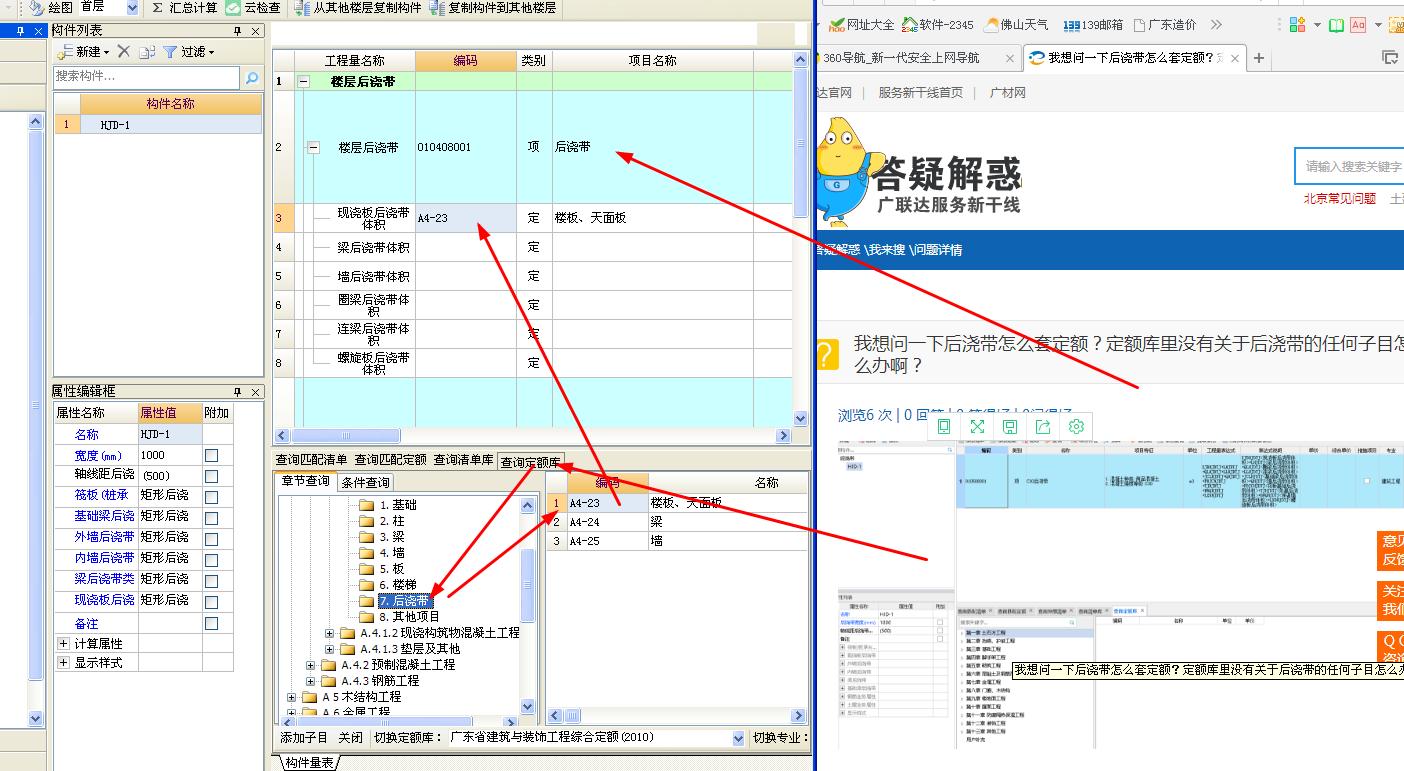Tick the 附加 checkbox for 现浇板后浇
This screenshot has width=1404, height=771.
211,601
